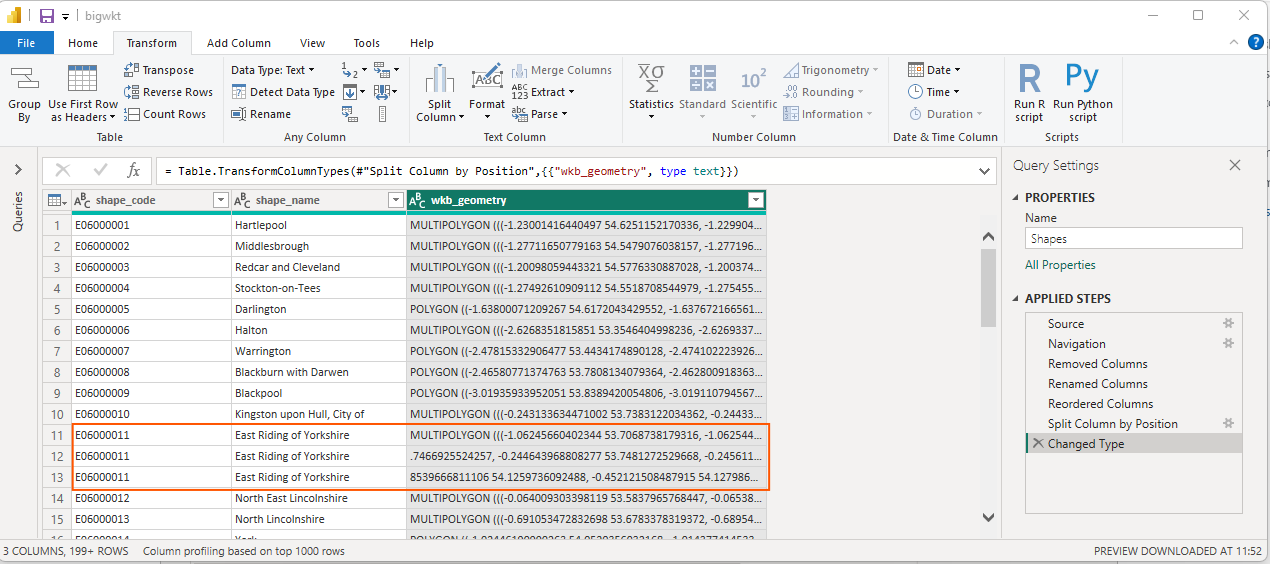Collapse the APPLIED STEPS section
Viewport: 1270px width, 564px height.
pos(1017,299)
